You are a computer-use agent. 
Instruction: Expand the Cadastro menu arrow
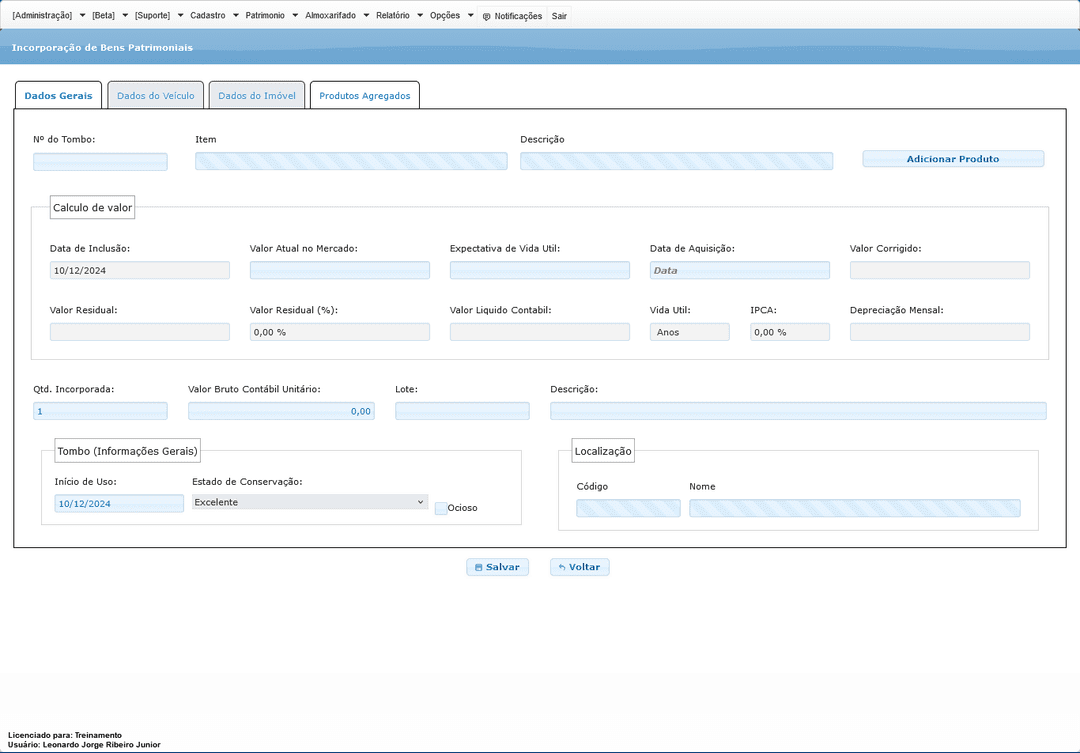236,15
